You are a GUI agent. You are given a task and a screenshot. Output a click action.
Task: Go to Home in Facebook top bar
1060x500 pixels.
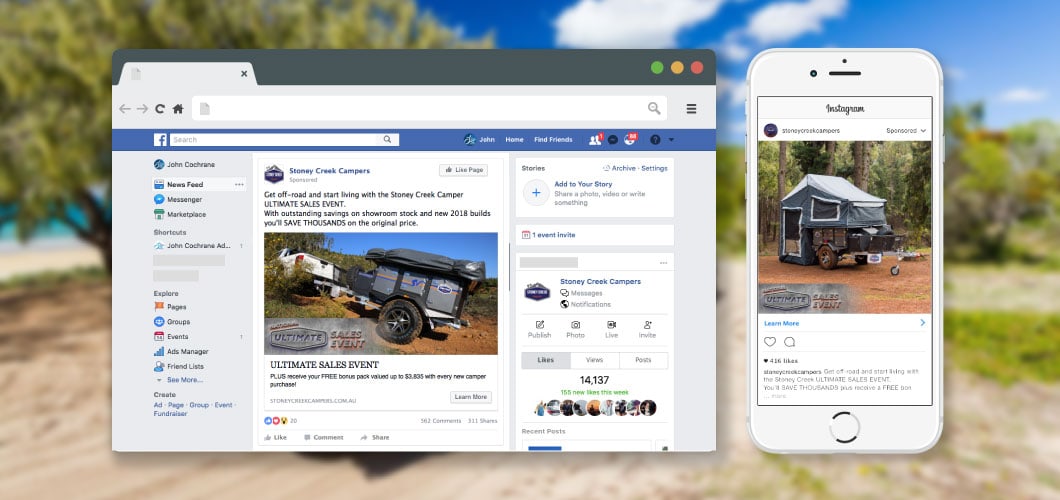514,140
